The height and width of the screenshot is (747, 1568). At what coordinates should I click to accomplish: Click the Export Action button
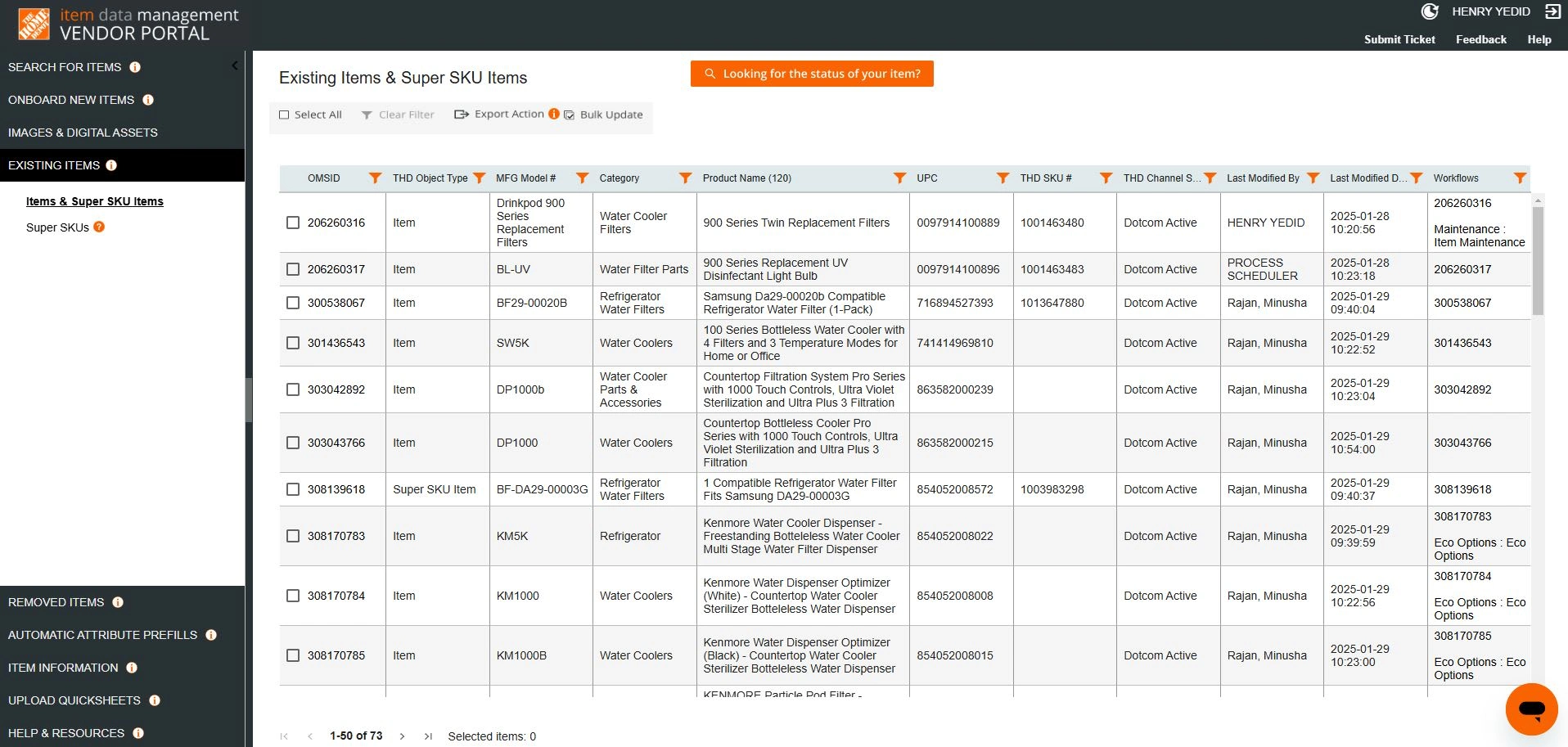point(499,114)
